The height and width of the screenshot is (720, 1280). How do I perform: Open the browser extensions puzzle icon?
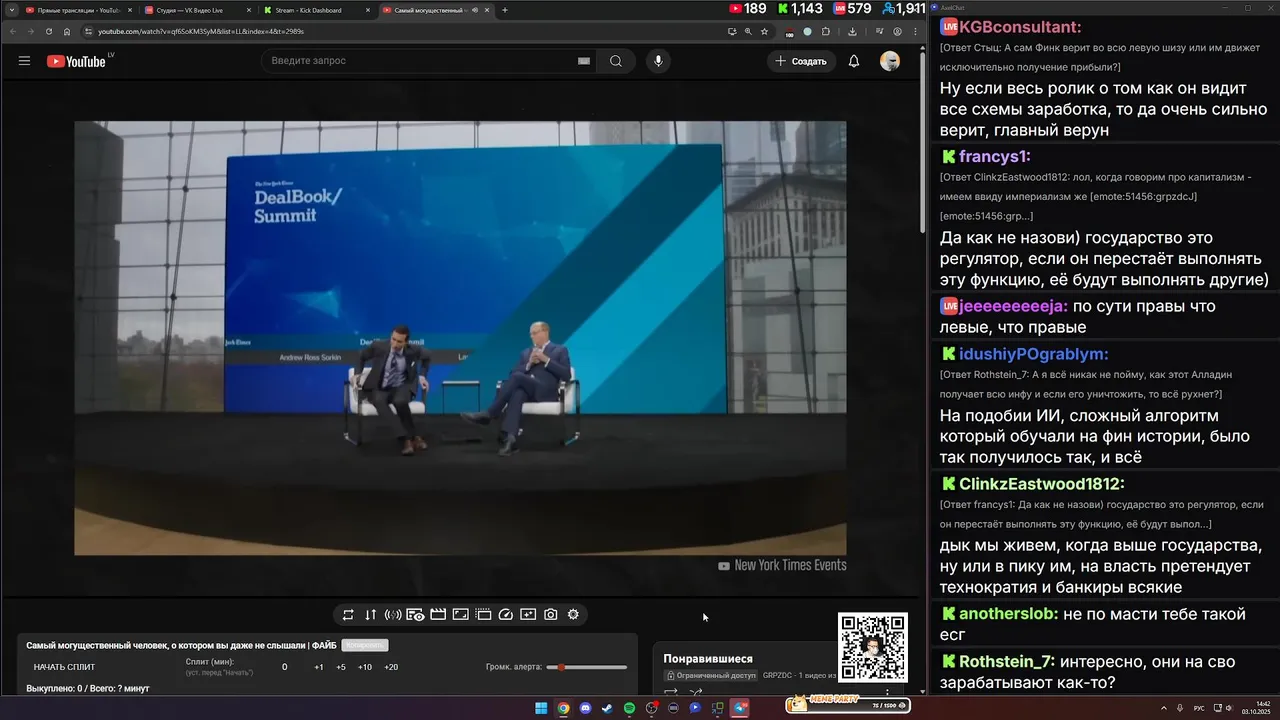point(826,31)
